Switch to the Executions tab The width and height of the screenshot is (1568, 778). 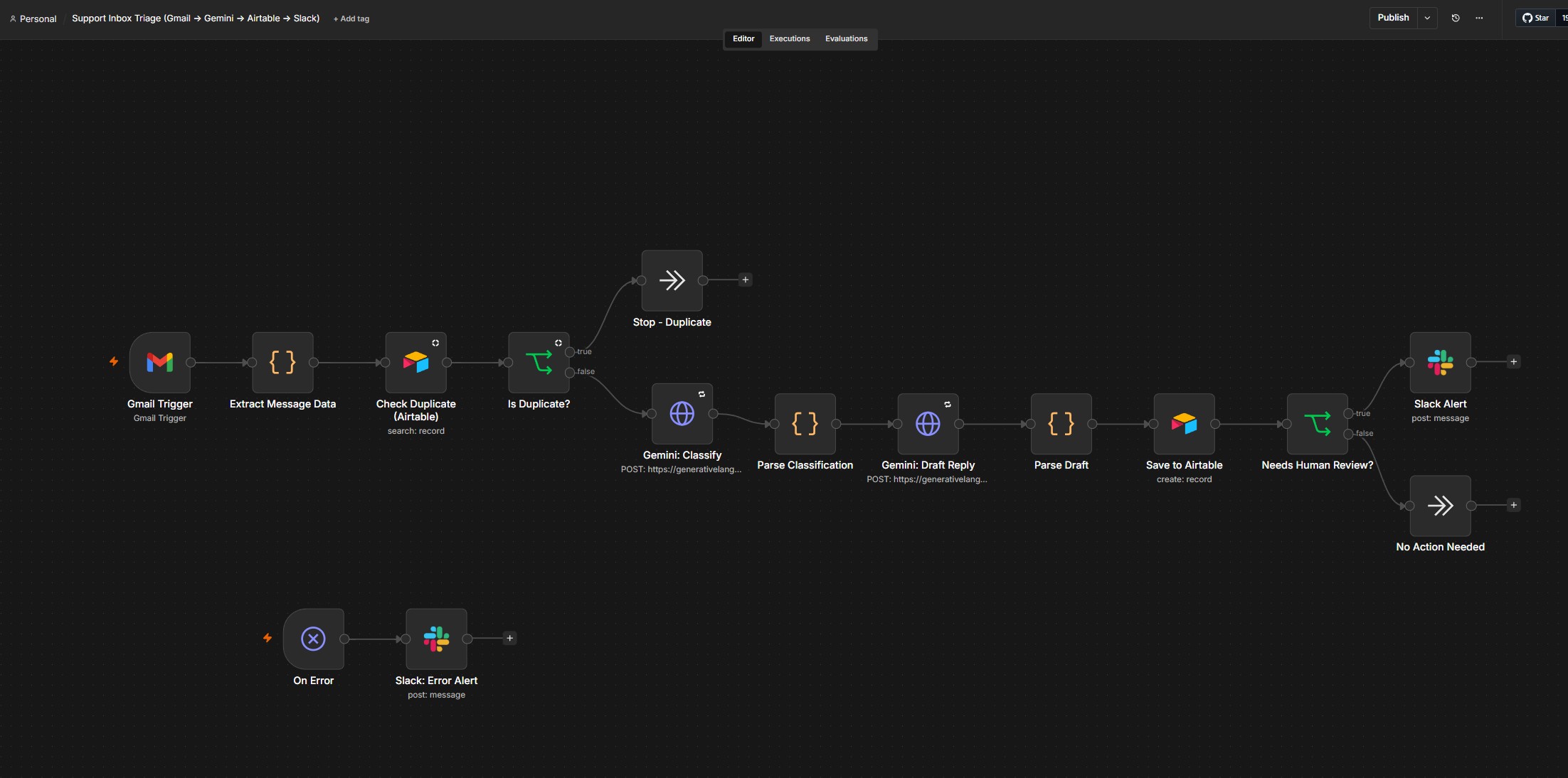(x=790, y=38)
